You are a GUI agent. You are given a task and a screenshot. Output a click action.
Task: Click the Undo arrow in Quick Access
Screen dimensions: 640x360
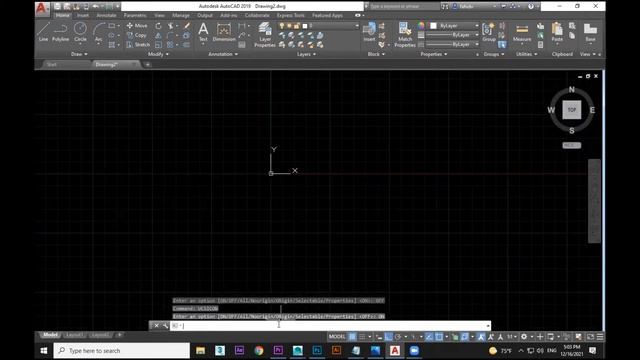tap(95, 6)
